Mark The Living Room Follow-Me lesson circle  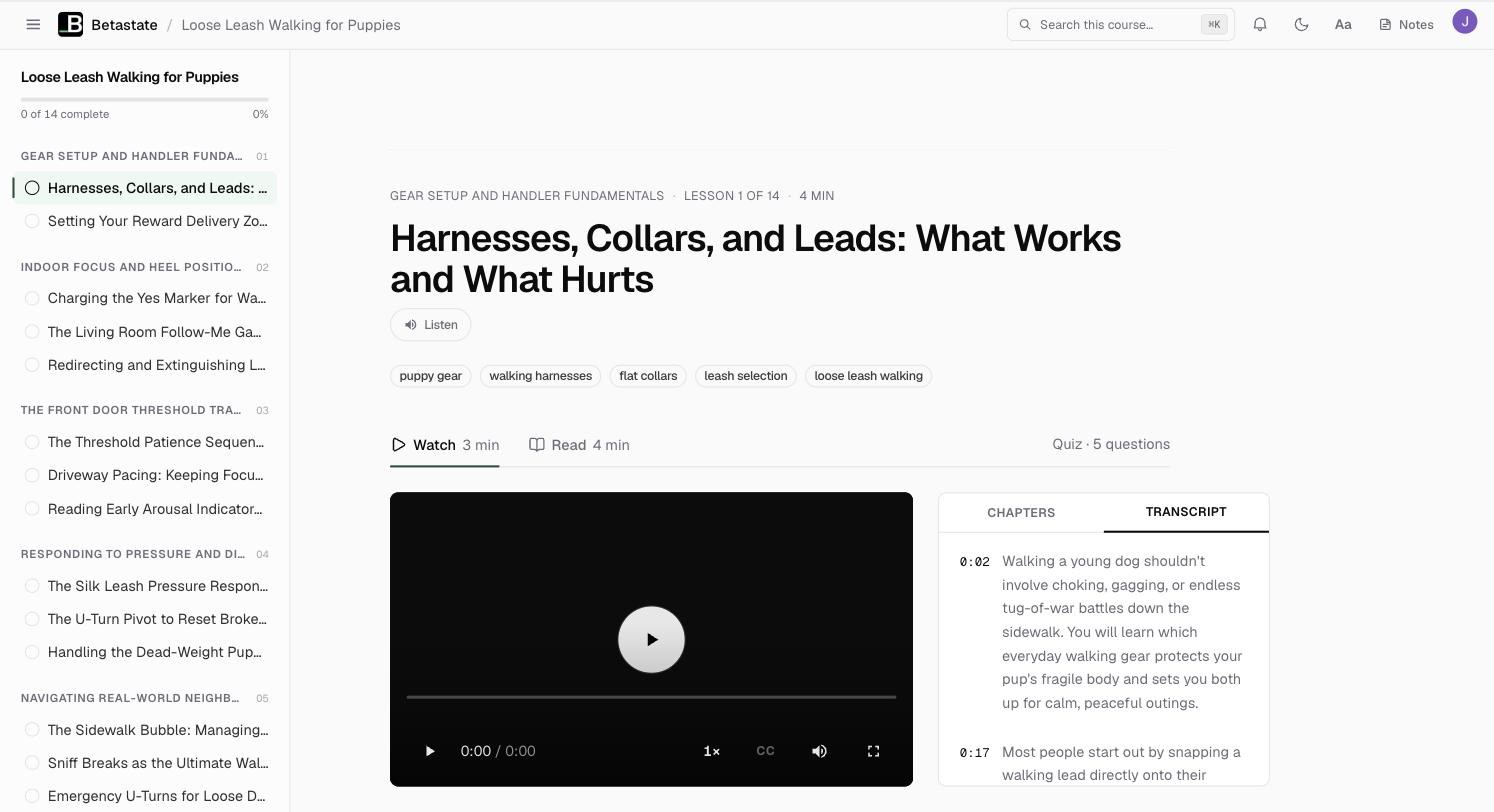click(x=32, y=332)
